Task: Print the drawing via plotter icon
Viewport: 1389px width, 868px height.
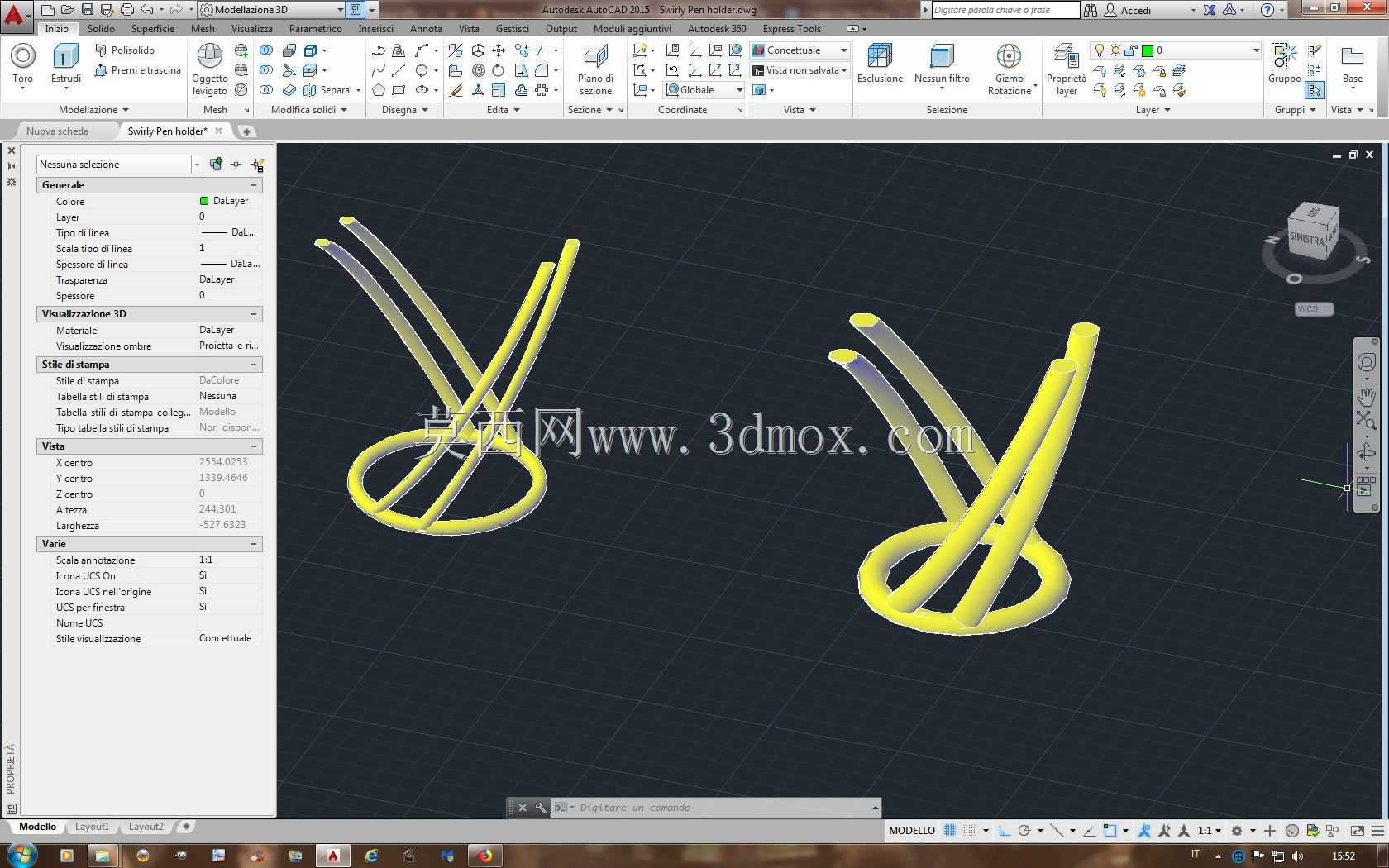Action: click(x=127, y=10)
